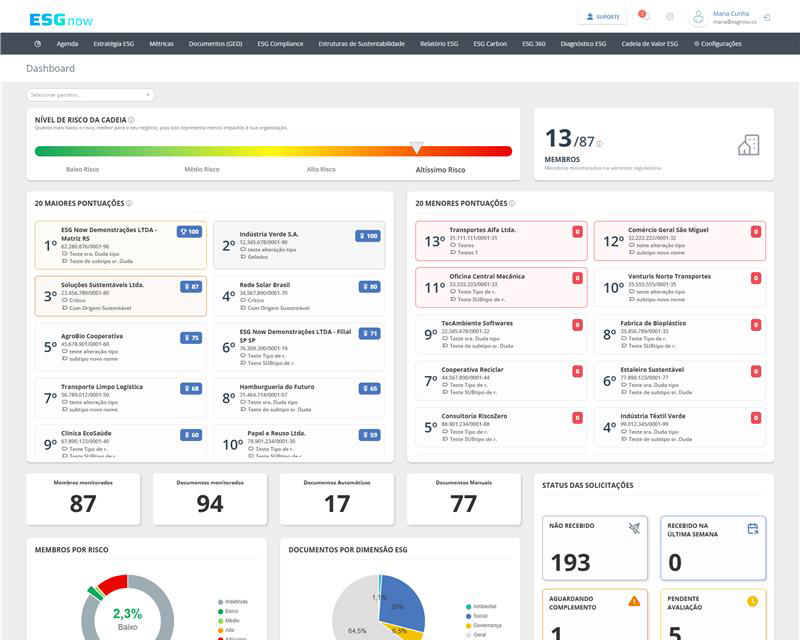800x640 pixels.
Task: Click info icon beside 20 Menores Pontuações
Action: pyautogui.click(x=512, y=203)
